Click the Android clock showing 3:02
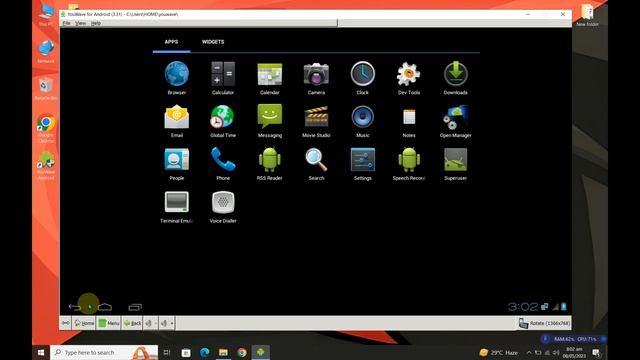The height and width of the screenshot is (360, 640). (x=523, y=307)
